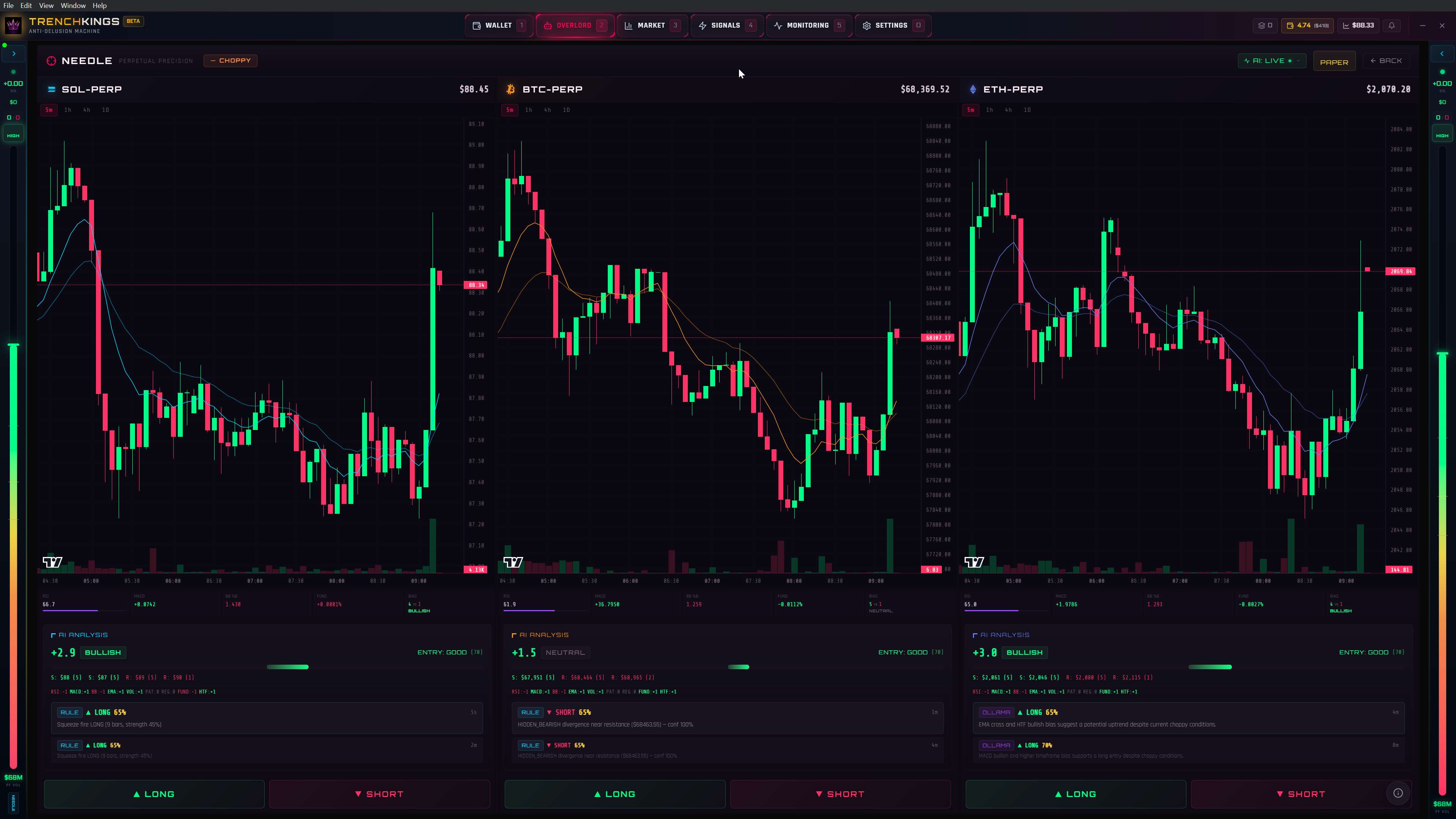The height and width of the screenshot is (819, 1456).
Task: Collapse the right sidebar with the chevron
Action: (x=1442, y=53)
